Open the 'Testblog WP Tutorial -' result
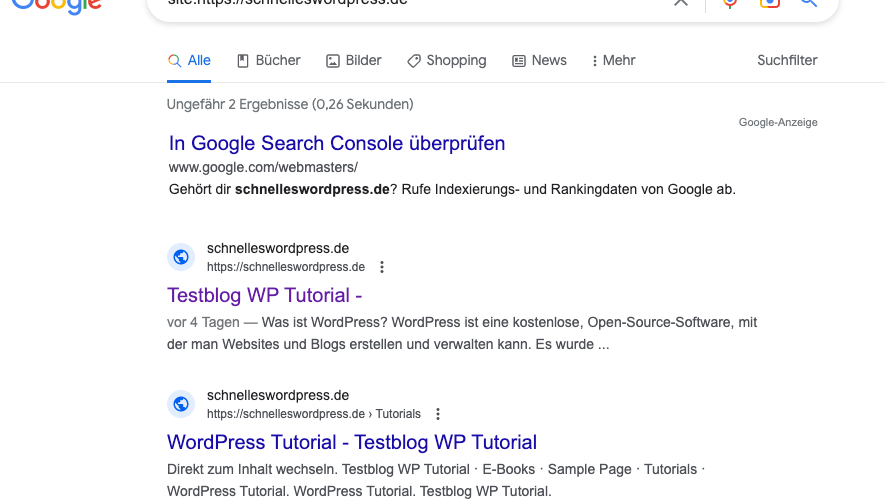 [265, 295]
